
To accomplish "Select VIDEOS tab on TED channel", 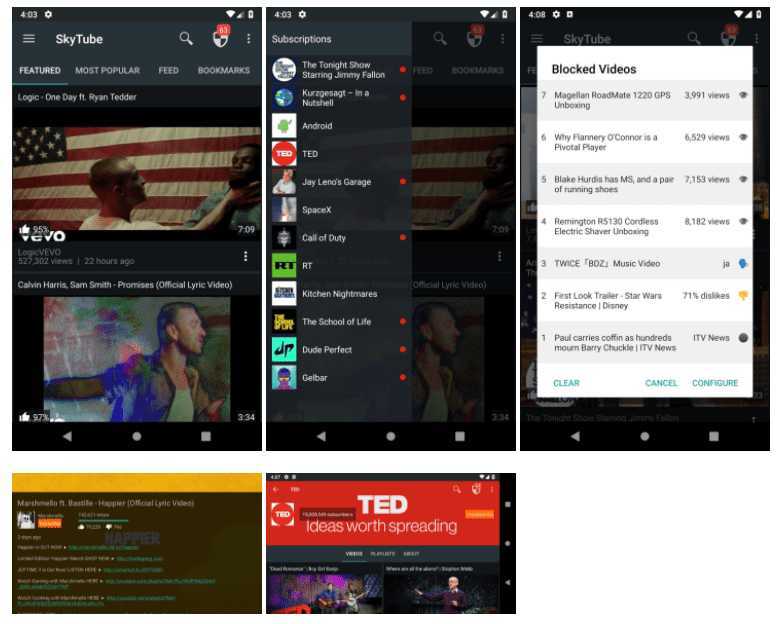I will (354, 554).
